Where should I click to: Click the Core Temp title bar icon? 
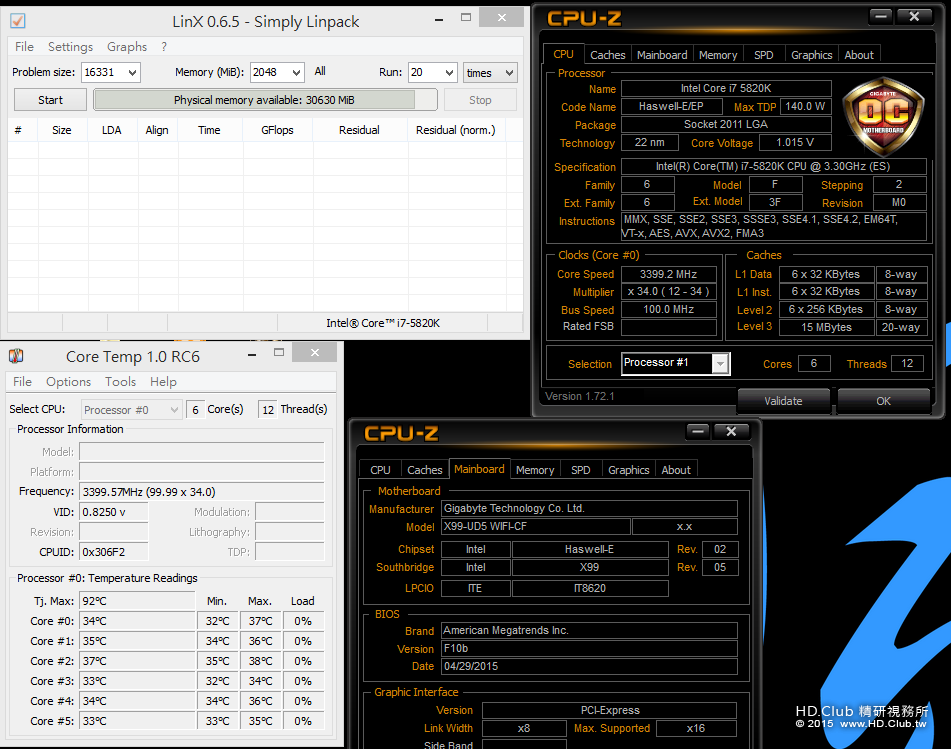tap(17, 357)
